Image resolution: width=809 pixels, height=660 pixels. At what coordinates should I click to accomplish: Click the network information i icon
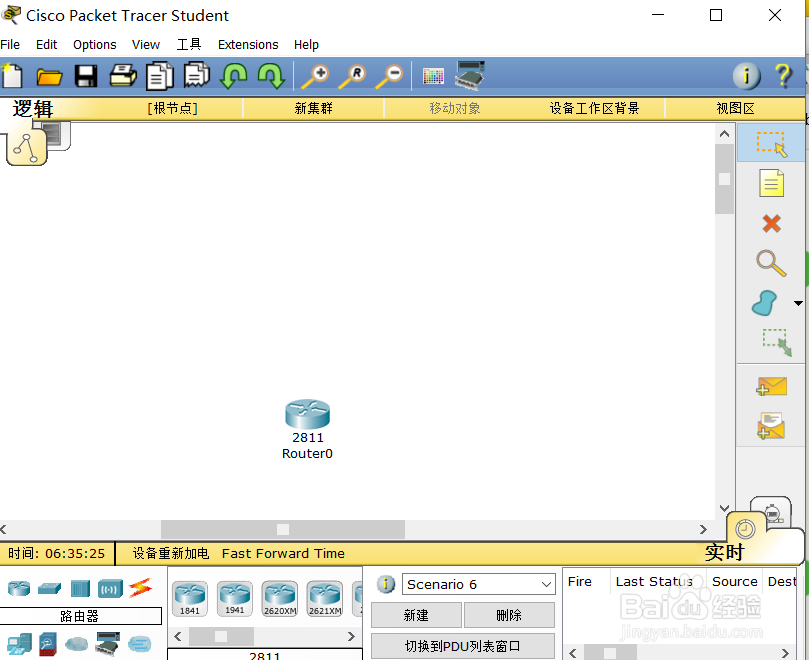point(746,76)
